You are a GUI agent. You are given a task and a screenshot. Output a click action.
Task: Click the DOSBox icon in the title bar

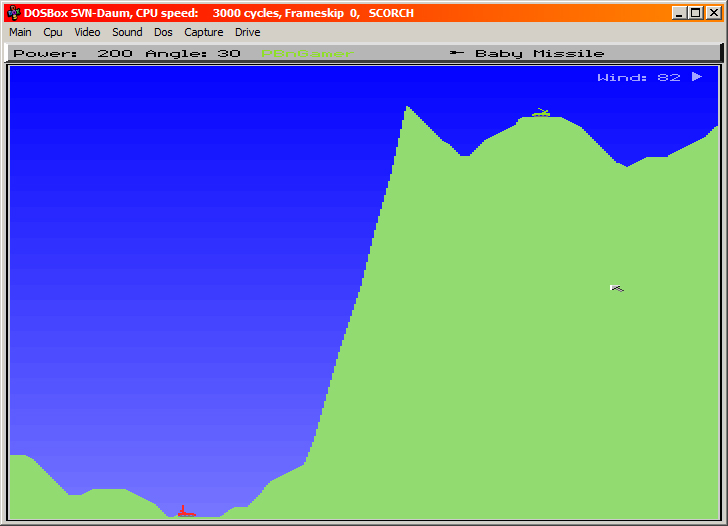pos(13,13)
